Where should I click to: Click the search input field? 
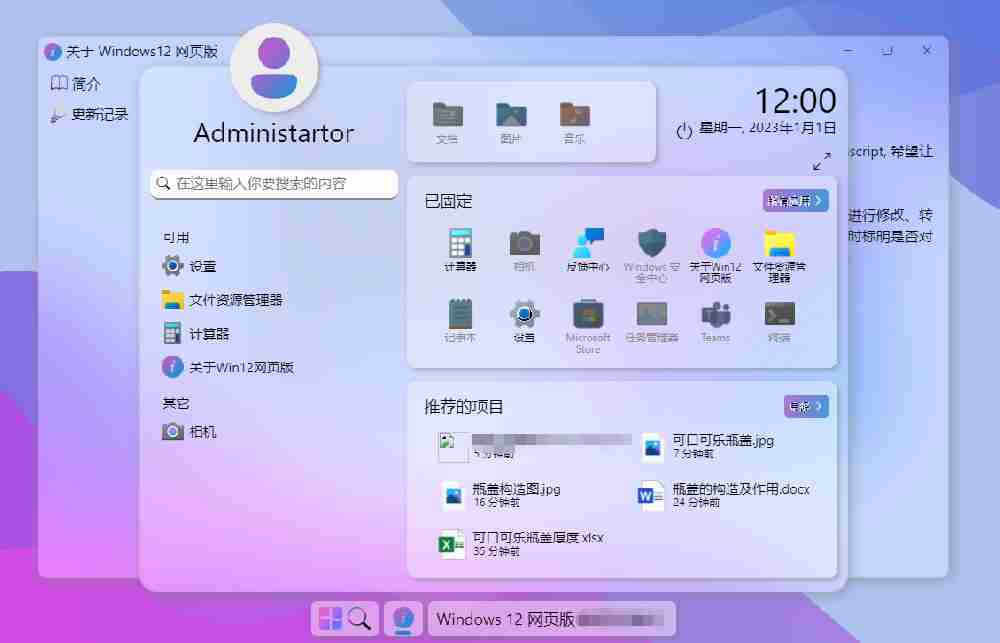click(x=273, y=183)
